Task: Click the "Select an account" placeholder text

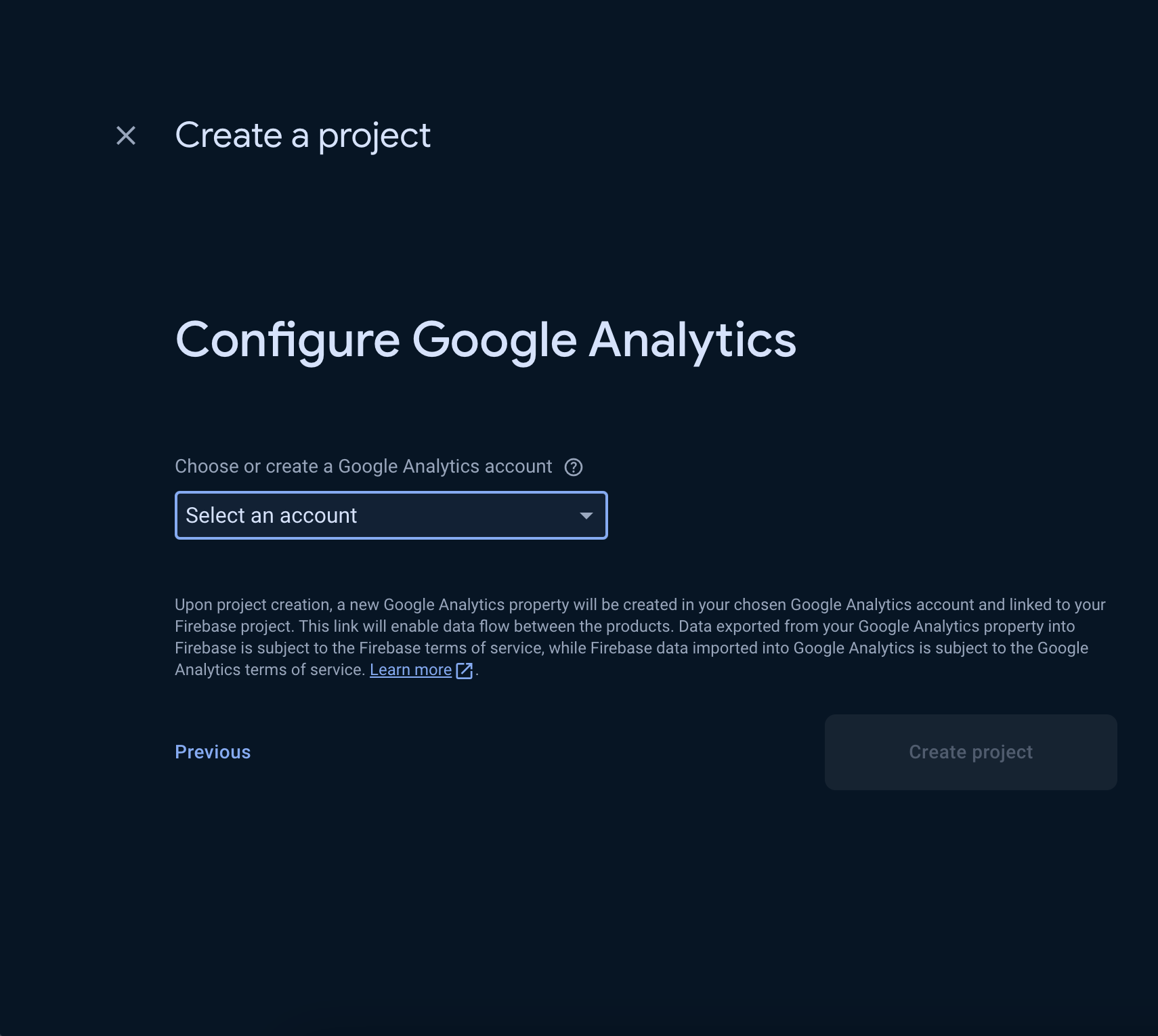Action: pyautogui.click(x=271, y=516)
